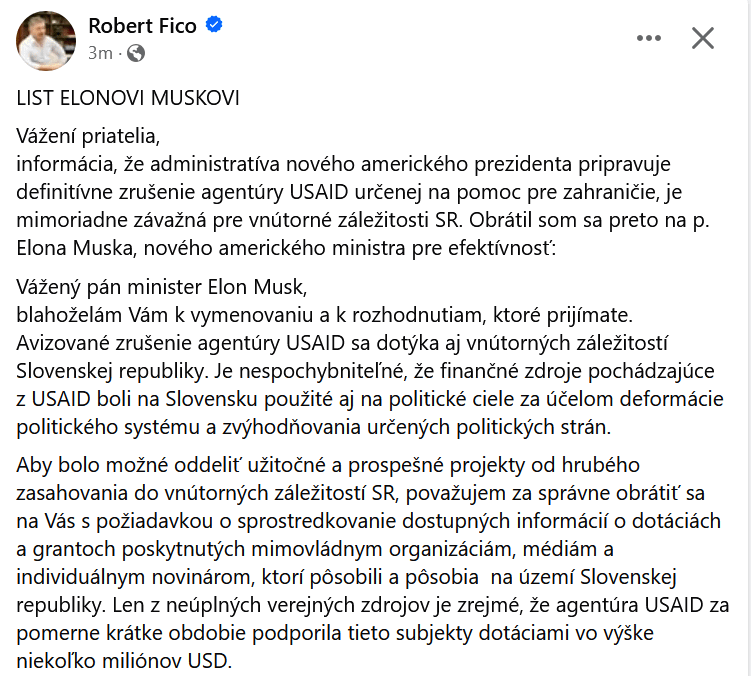Click the words 'individuálnym novinárom'
Screen dimensions: 751x676
point(135,577)
